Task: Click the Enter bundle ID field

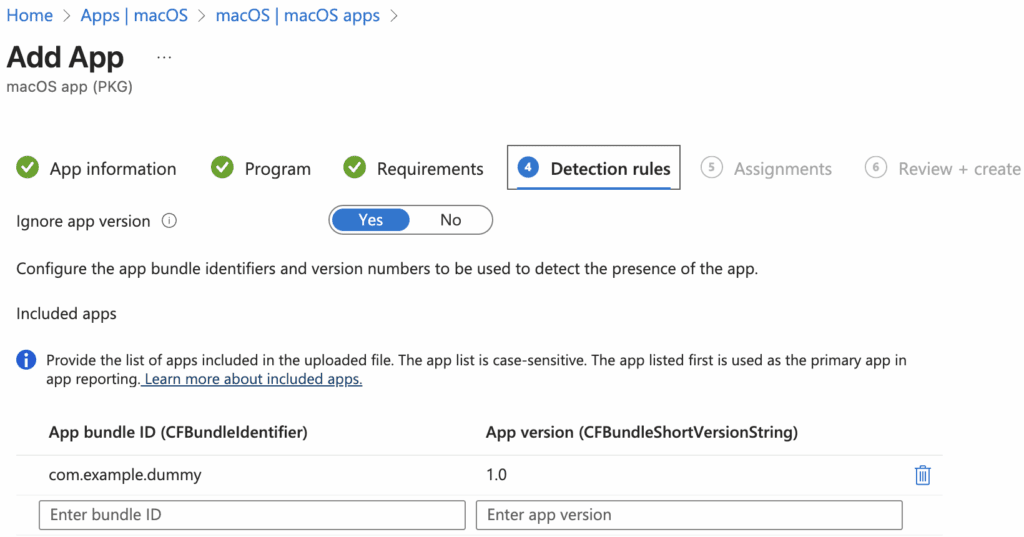Action: 252,515
